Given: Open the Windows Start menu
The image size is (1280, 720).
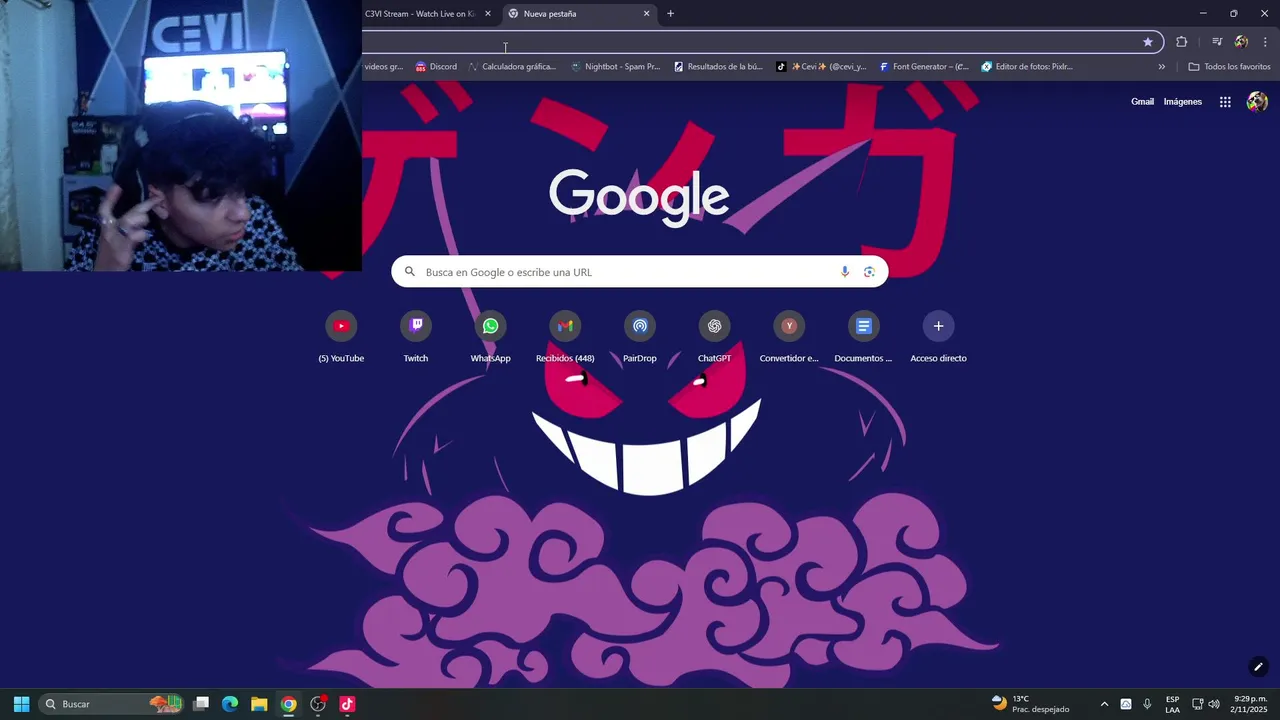Looking at the screenshot, I should pyautogui.click(x=21, y=704).
